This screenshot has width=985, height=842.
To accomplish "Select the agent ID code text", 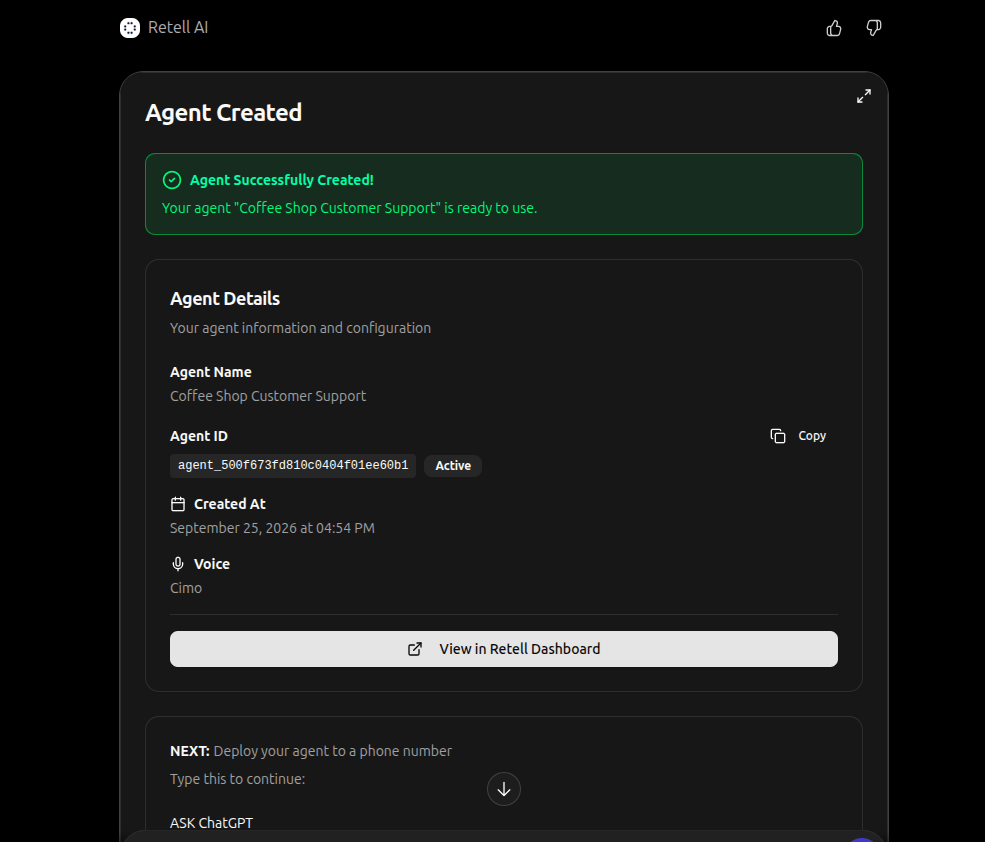I will [x=293, y=466].
